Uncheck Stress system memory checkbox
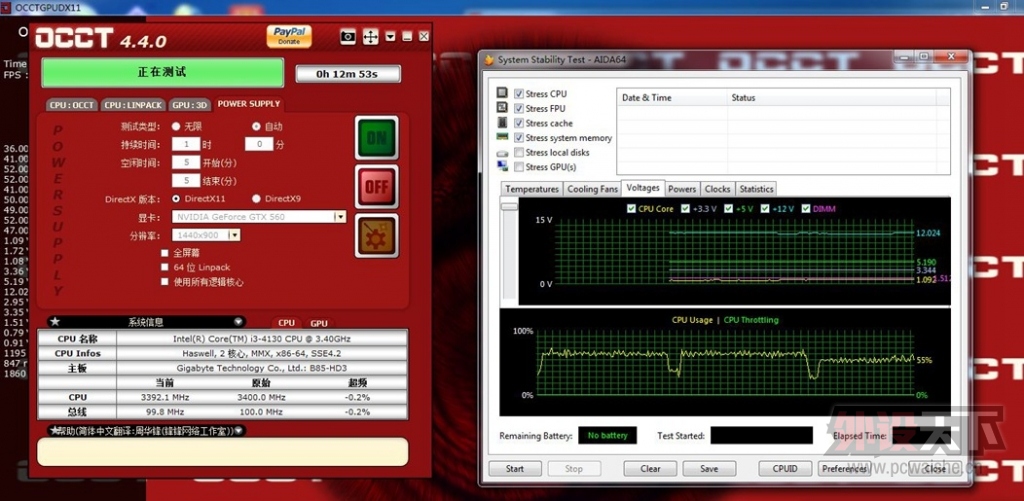 [x=519, y=138]
